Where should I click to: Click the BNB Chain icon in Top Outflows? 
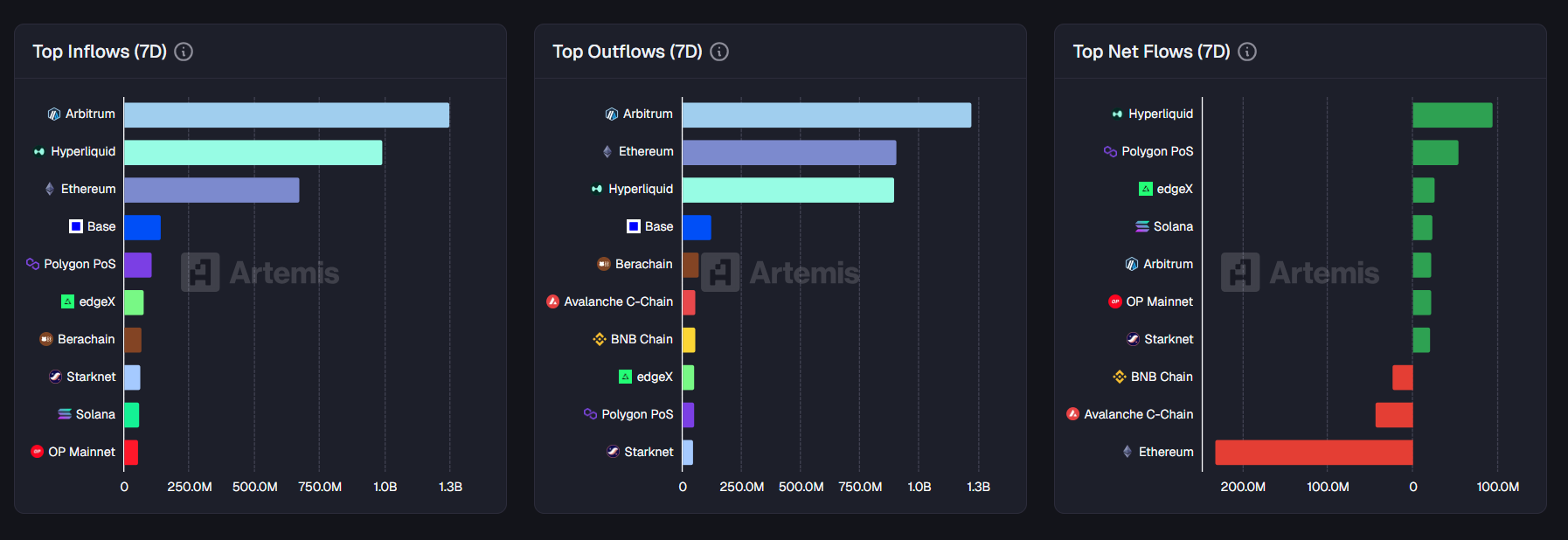tap(600, 339)
